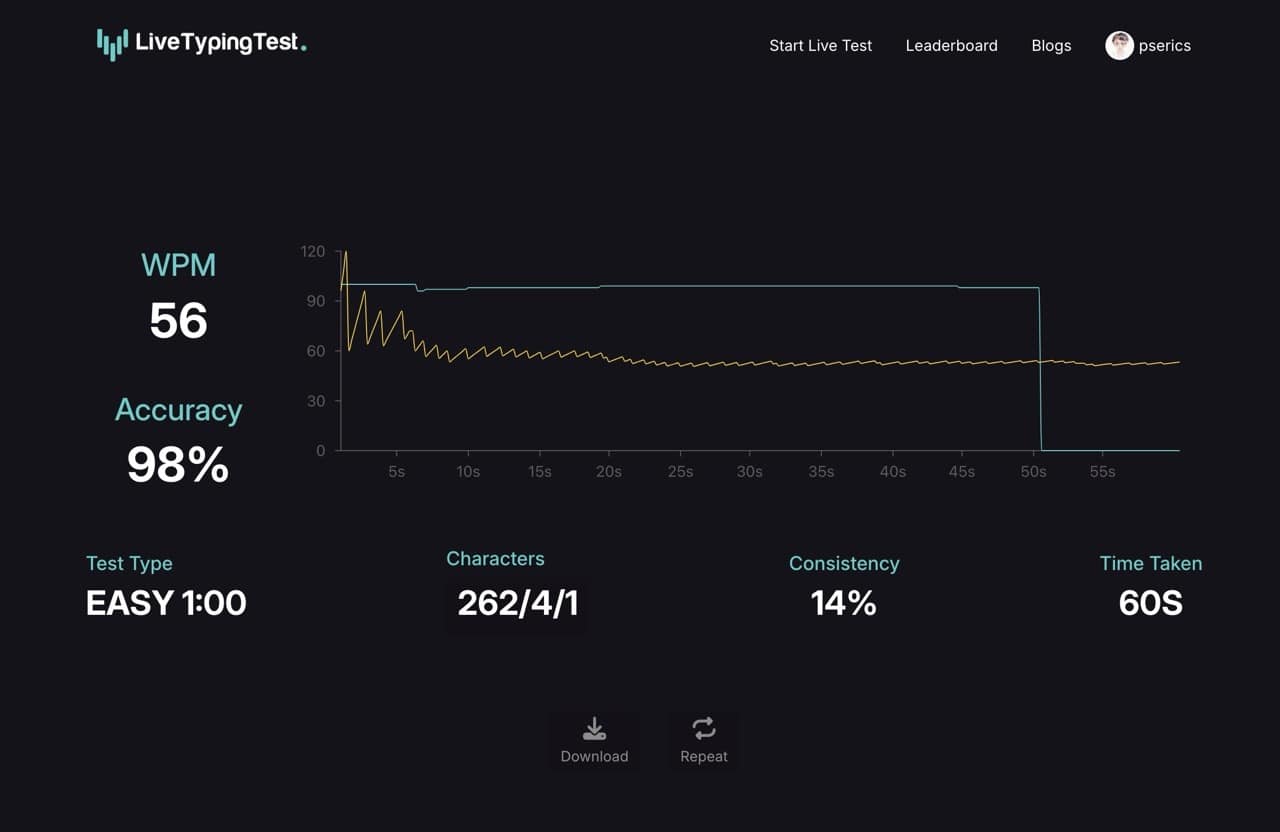Click the 120 y-axis label
The width and height of the screenshot is (1280, 832).
(x=313, y=251)
